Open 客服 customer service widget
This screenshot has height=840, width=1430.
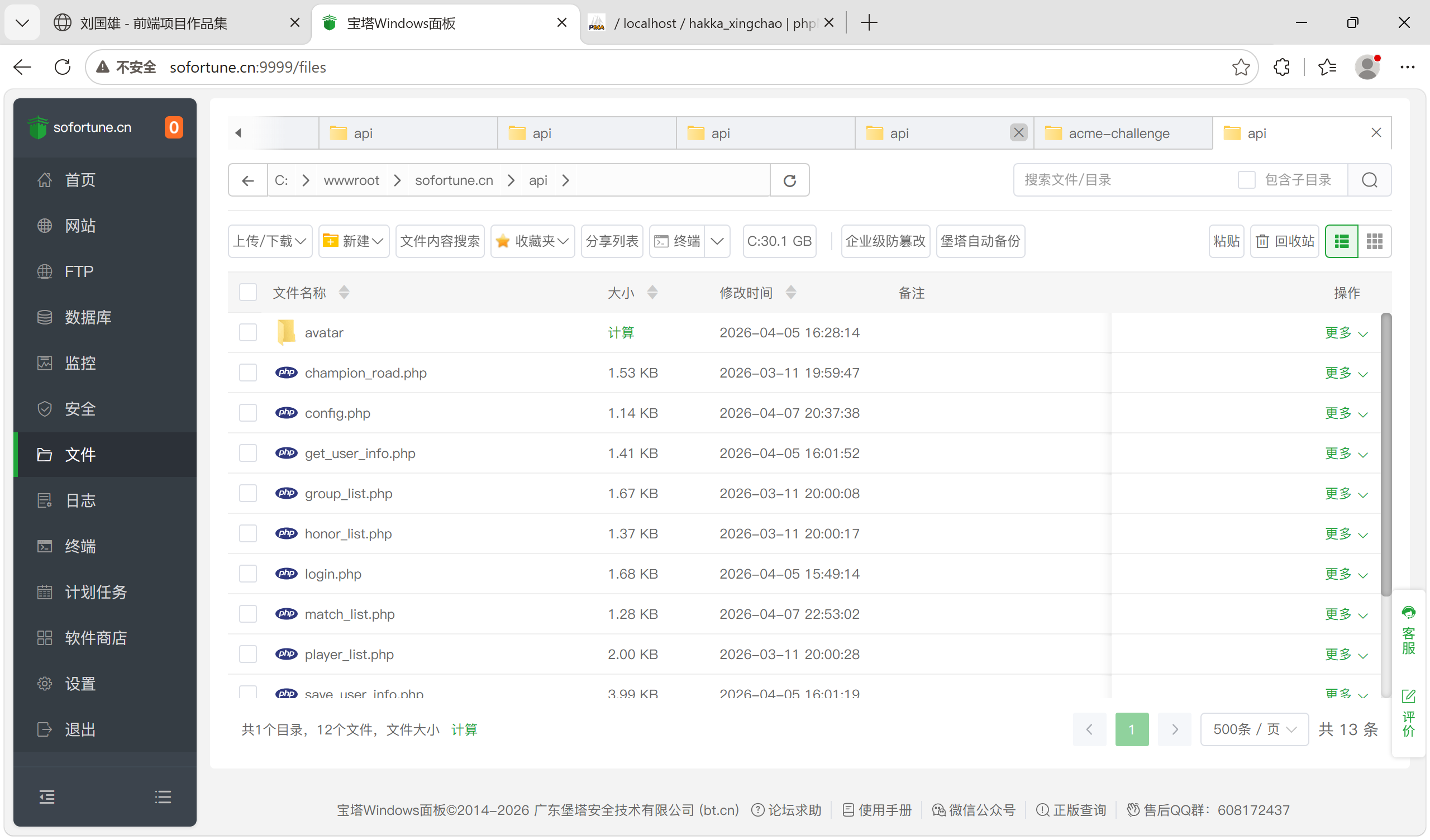(x=1408, y=631)
